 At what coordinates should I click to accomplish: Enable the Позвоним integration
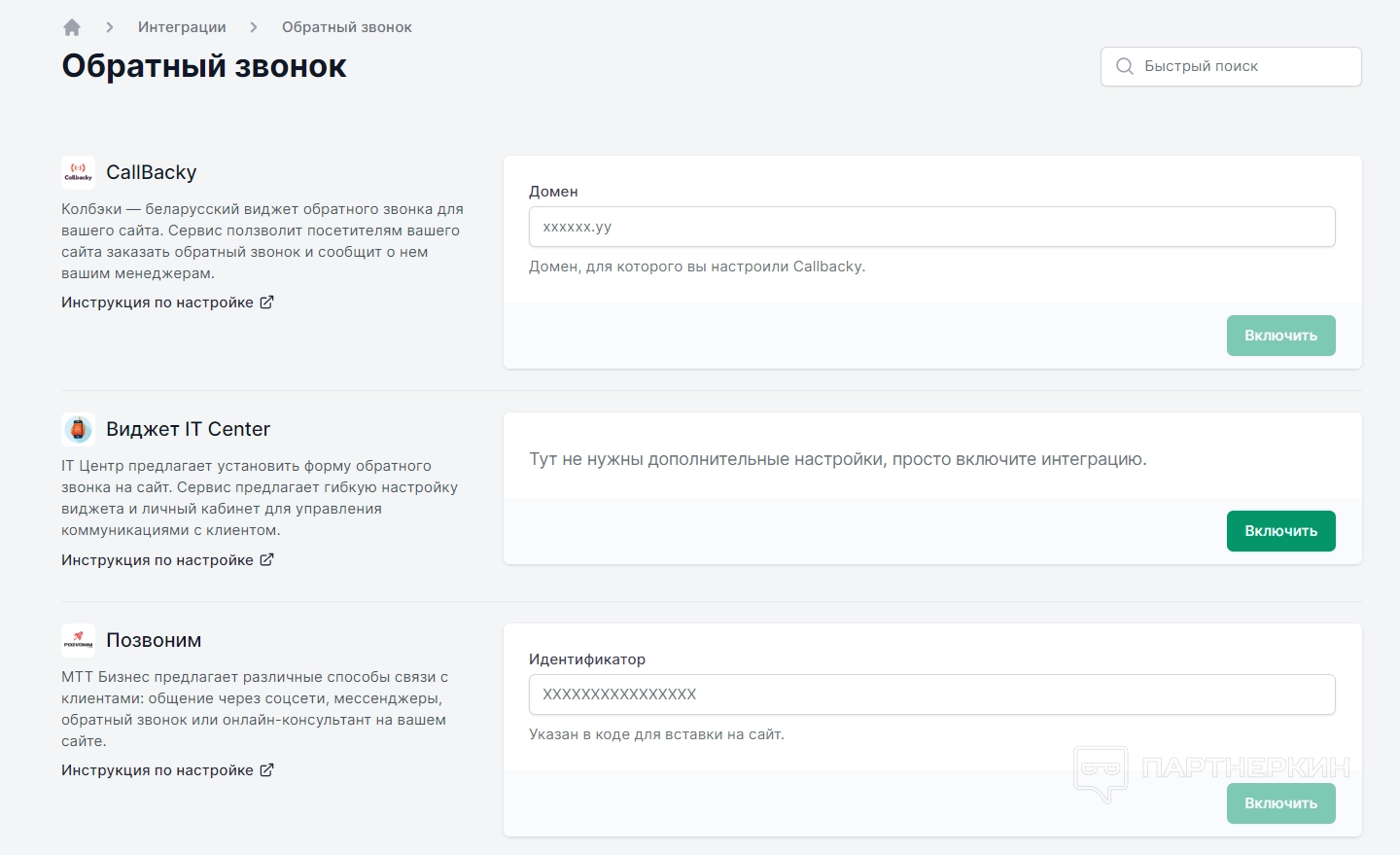pos(1280,803)
